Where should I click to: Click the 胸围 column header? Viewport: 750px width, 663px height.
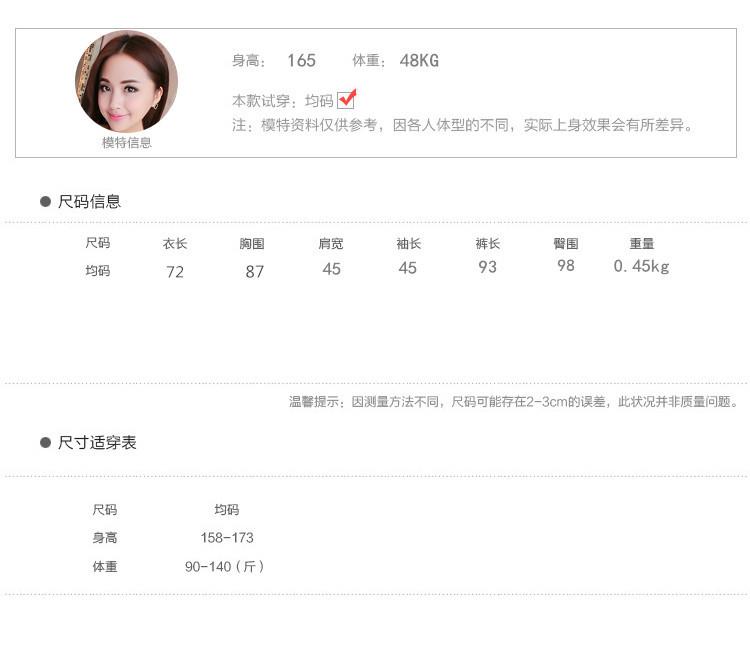coord(252,243)
